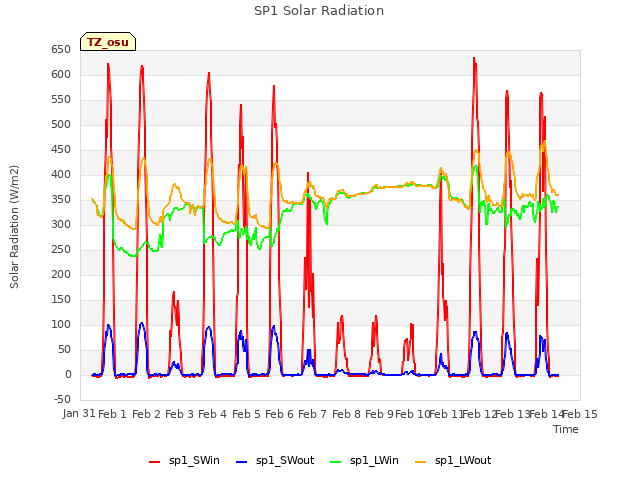Click the SP1 Solar Radiation chart title
This screenshot has width=640, height=480.
click(319, 11)
